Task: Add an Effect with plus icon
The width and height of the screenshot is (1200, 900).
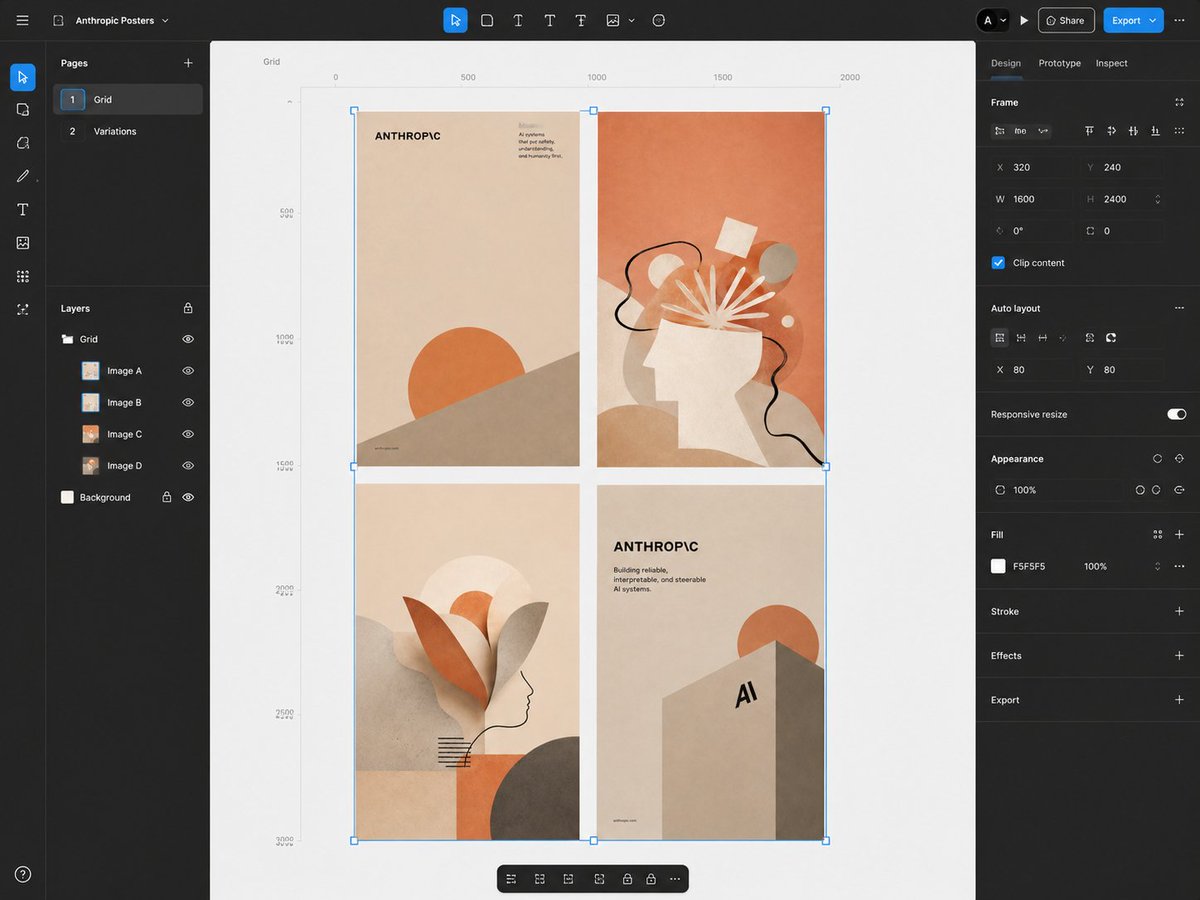Action: point(1180,655)
